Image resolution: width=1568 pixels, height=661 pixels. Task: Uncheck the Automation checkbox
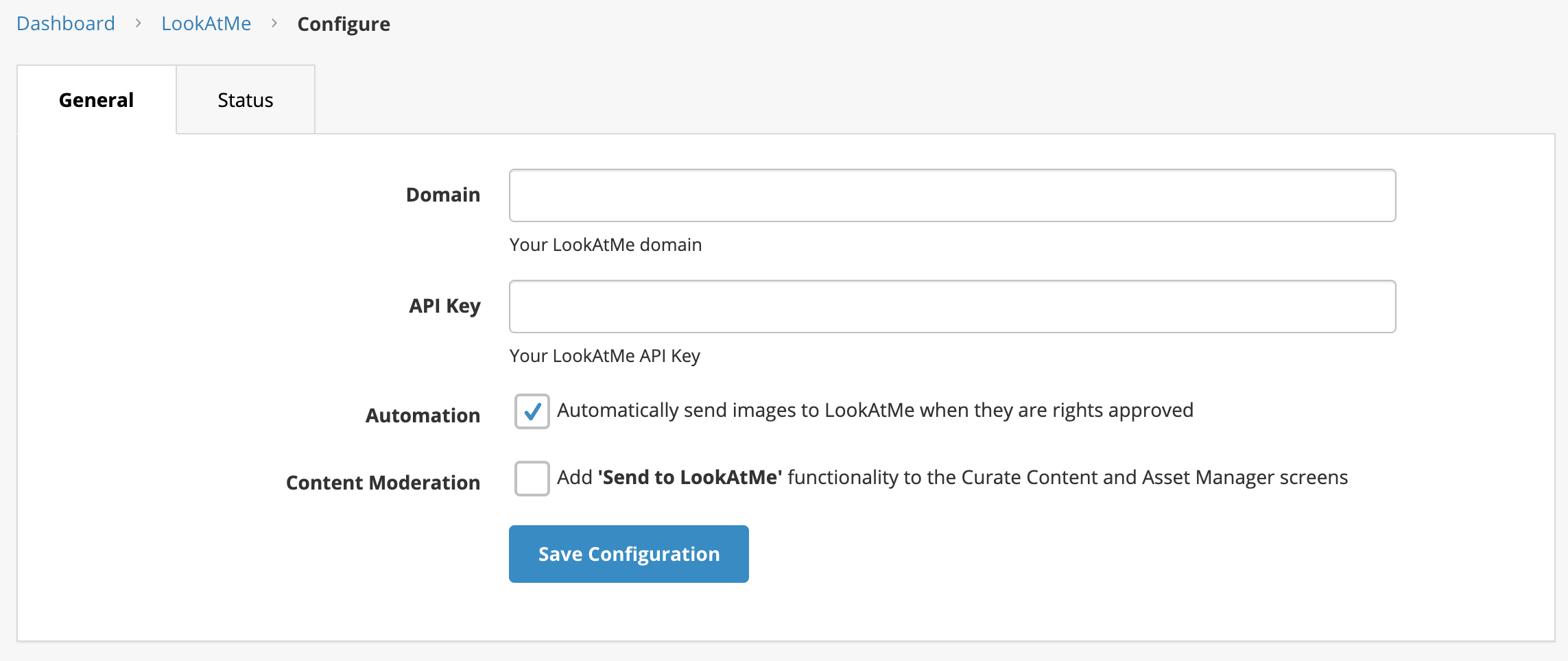tap(532, 411)
